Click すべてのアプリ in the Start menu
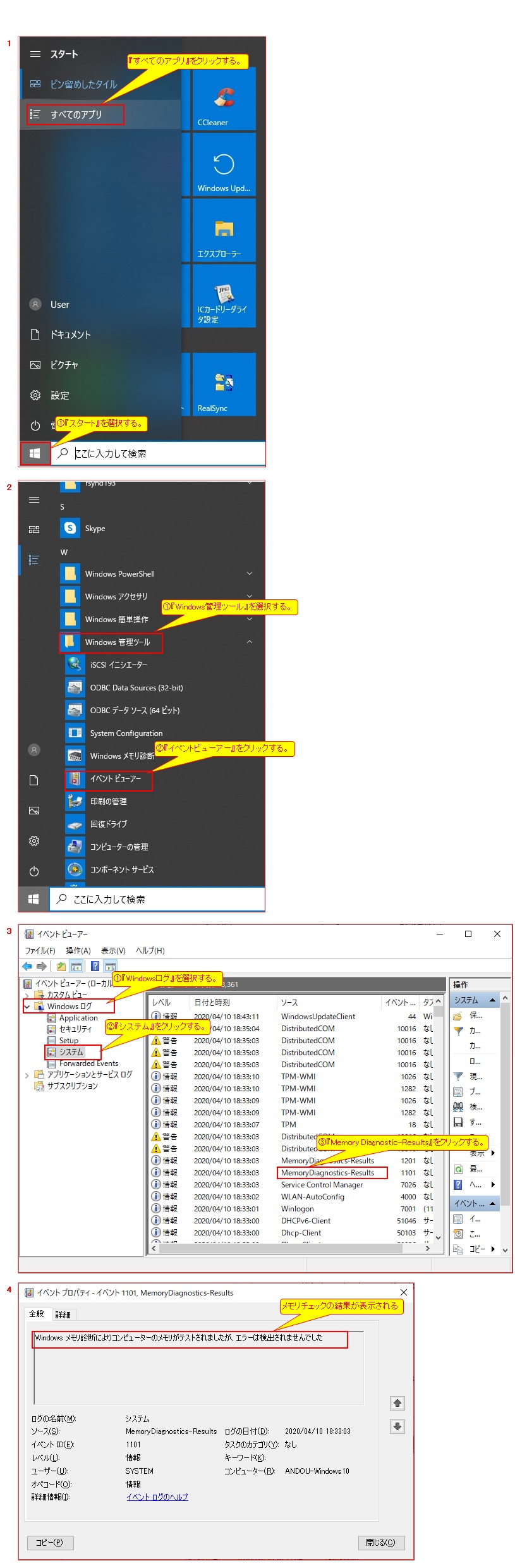 [x=75, y=114]
